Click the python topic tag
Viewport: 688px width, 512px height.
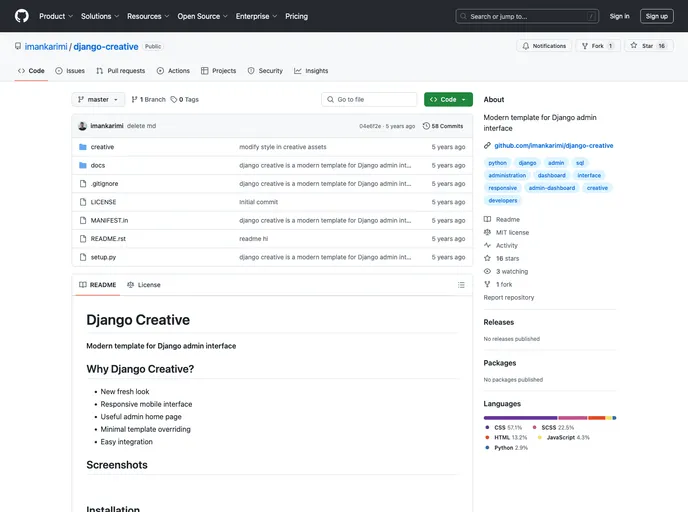[498, 163]
